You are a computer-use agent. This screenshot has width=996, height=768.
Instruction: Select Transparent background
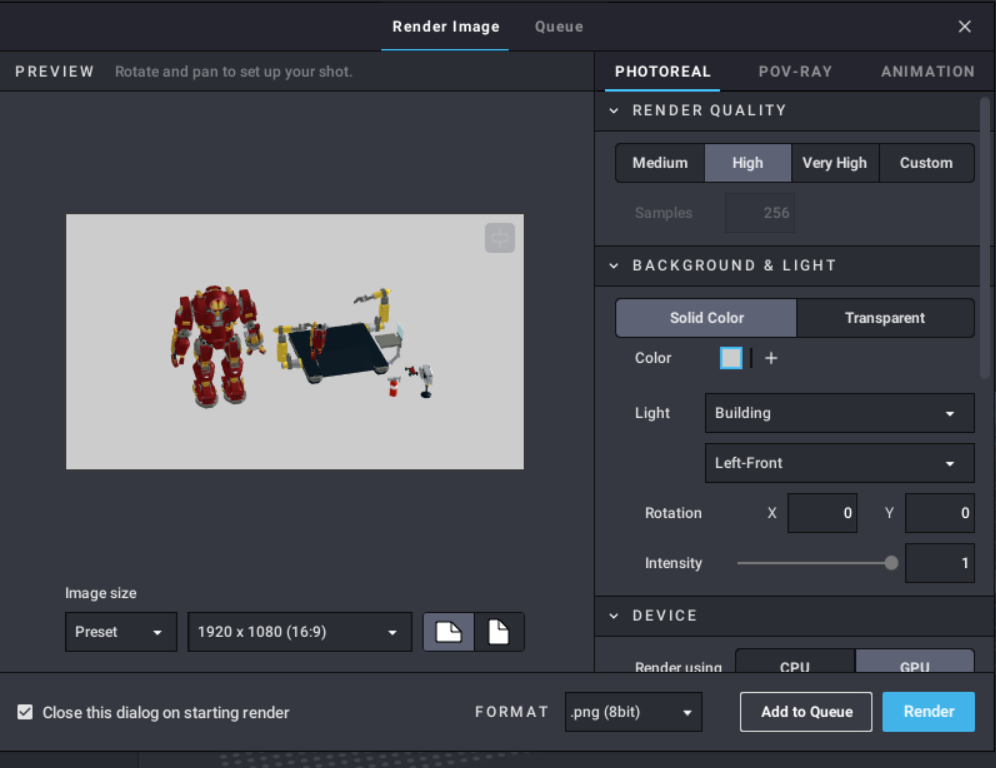[885, 318]
